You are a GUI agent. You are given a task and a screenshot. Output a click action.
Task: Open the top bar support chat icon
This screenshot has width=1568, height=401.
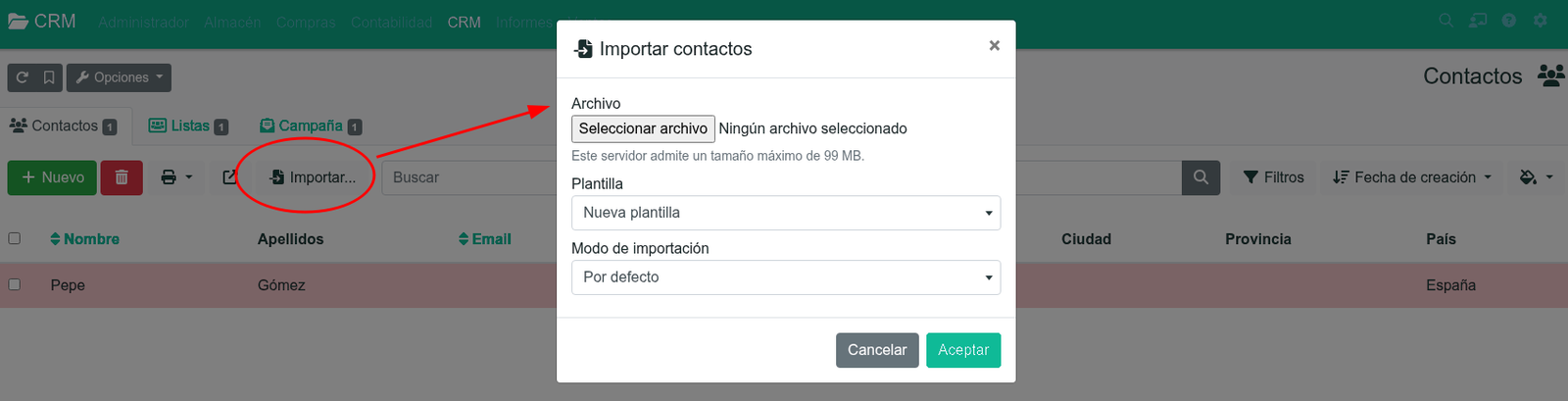[1477, 21]
